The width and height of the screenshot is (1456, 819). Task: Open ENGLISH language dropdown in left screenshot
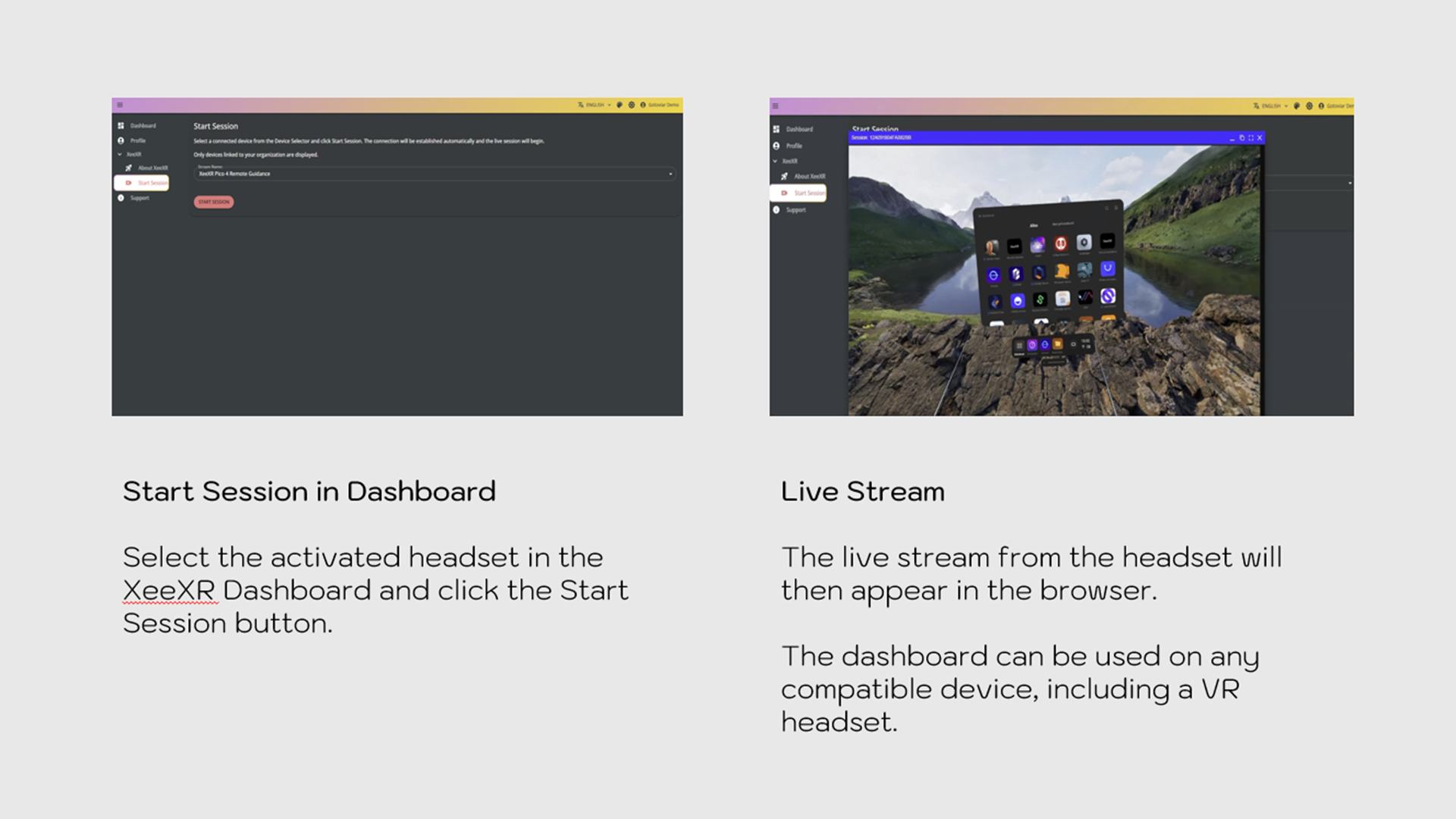tap(595, 105)
